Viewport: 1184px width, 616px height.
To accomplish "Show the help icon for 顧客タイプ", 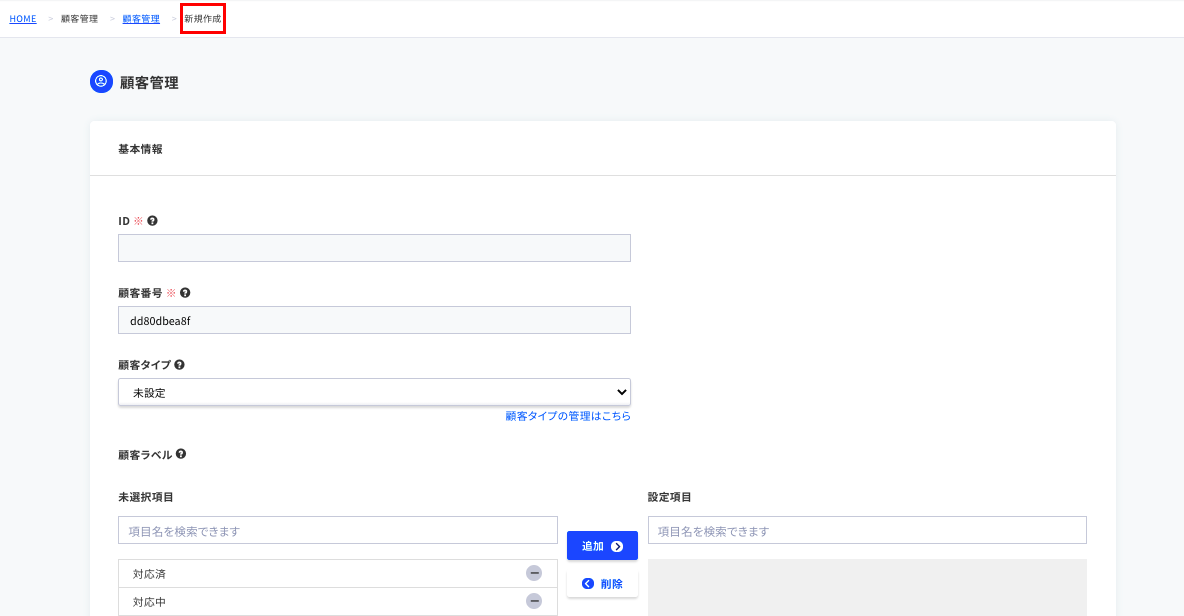I will (x=180, y=365).
